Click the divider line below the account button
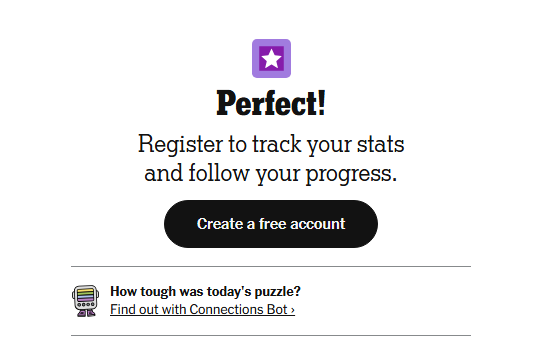The width and height of the screenshot is (541, 360). 271,266
